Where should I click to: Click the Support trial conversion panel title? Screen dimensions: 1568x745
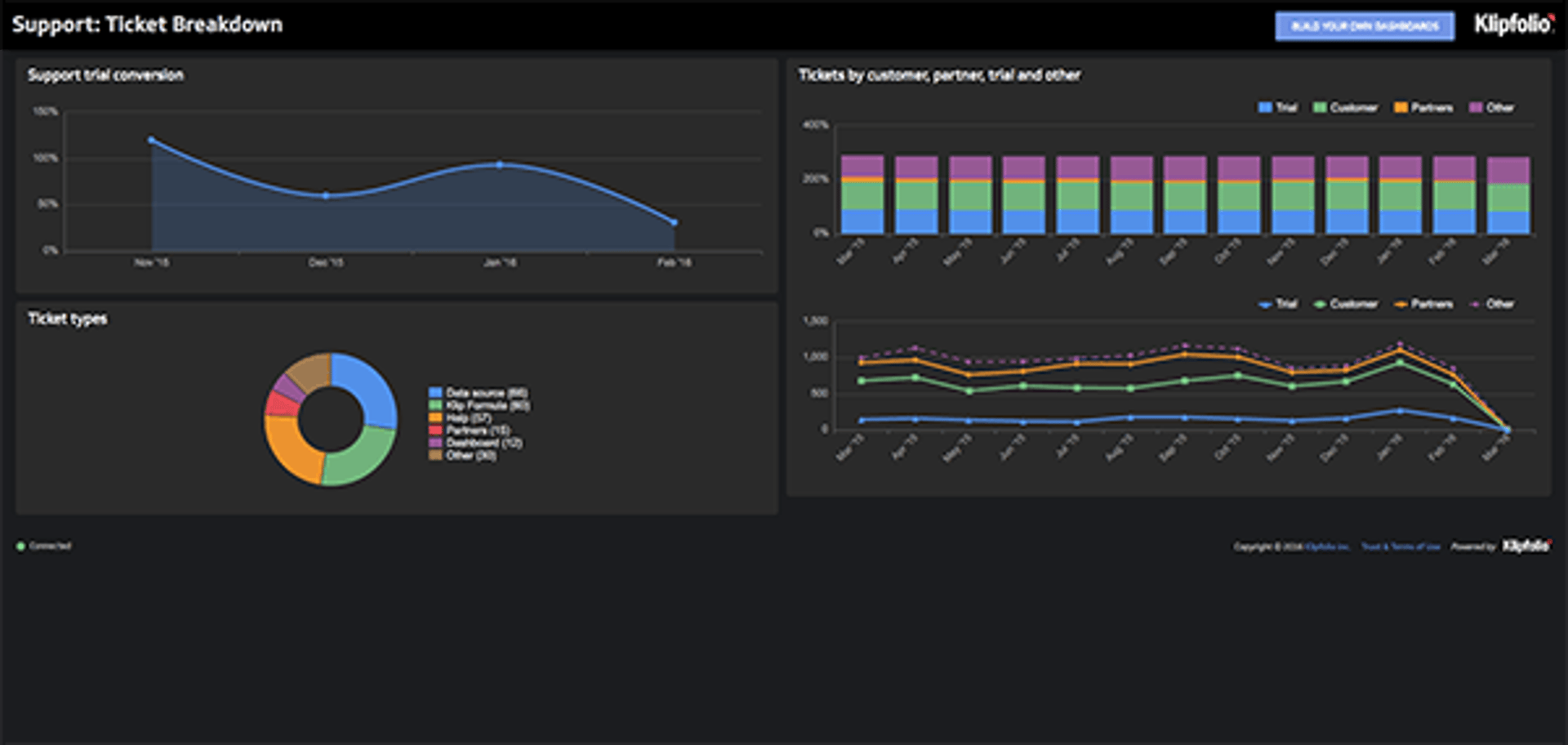click(105, 75)
